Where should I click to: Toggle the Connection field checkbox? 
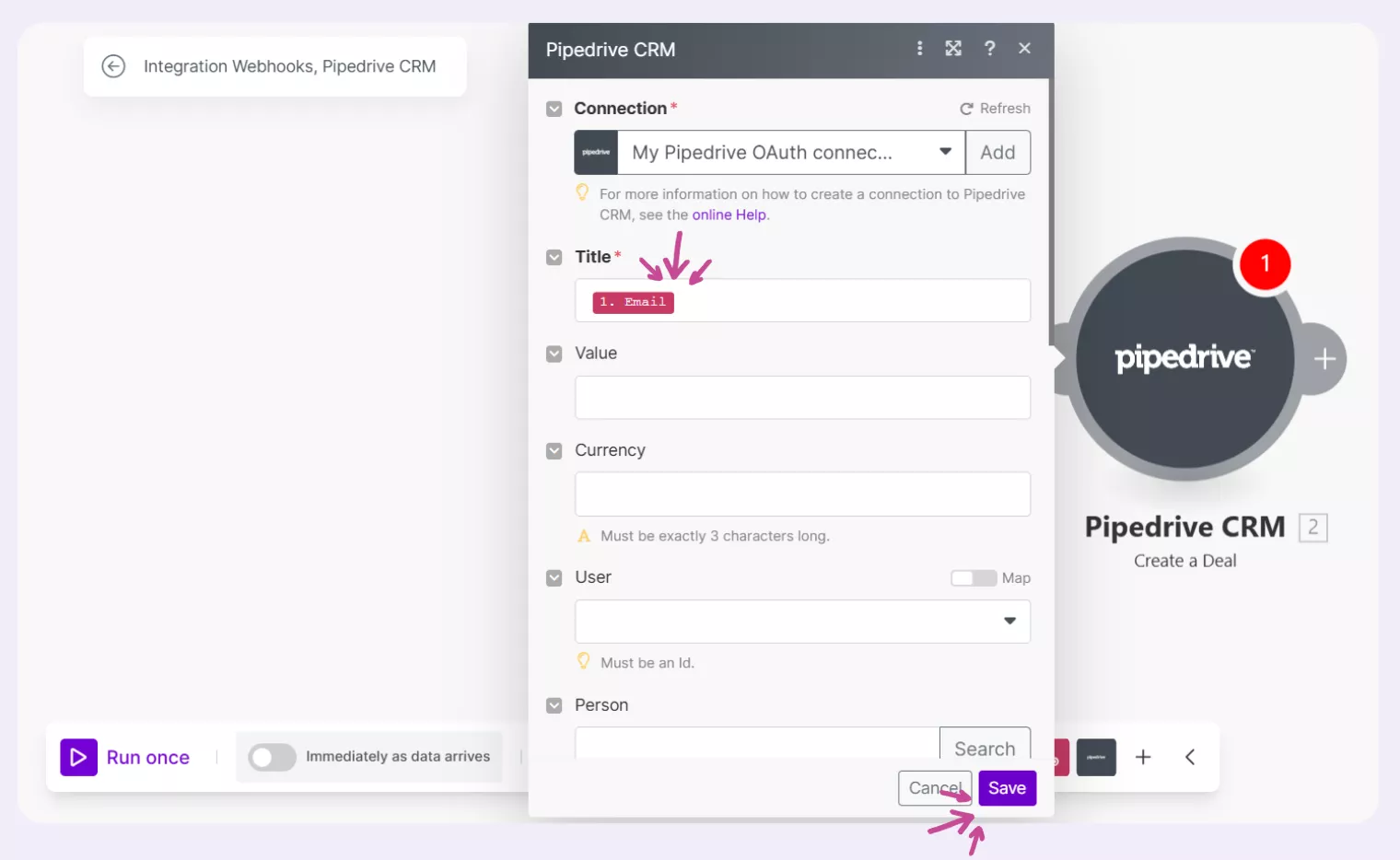554,109
